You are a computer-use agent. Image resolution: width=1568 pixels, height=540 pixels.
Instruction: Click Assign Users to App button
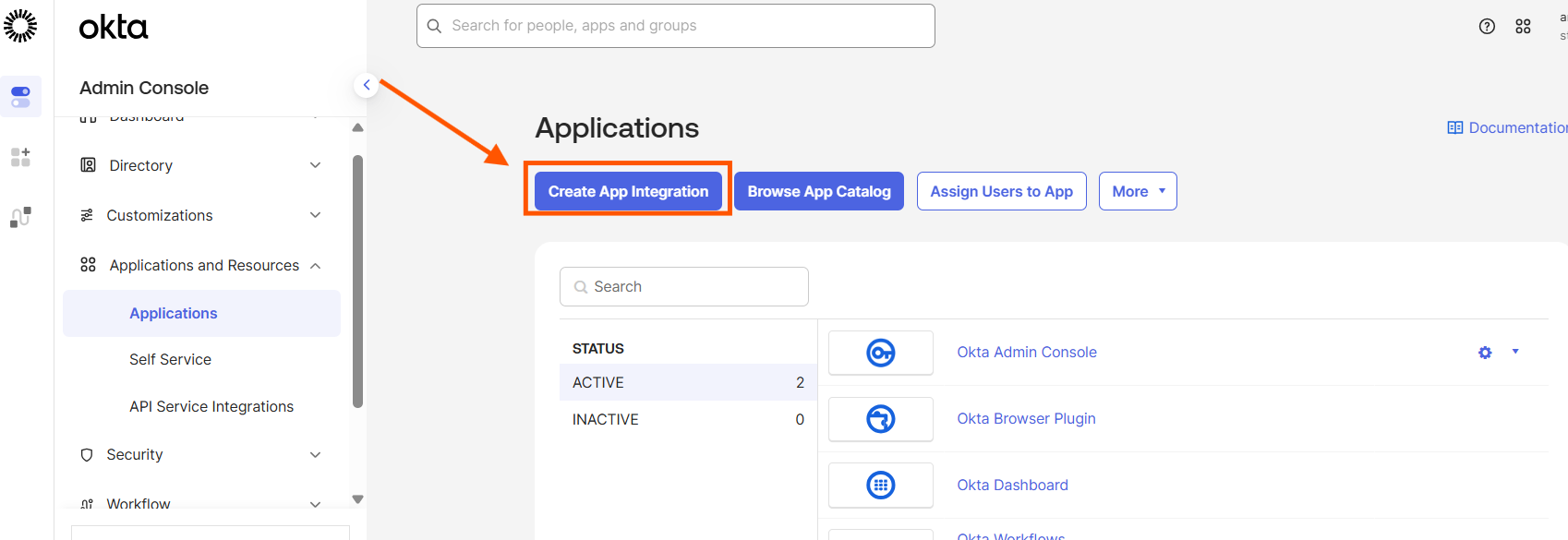[x=1001, y=191]
